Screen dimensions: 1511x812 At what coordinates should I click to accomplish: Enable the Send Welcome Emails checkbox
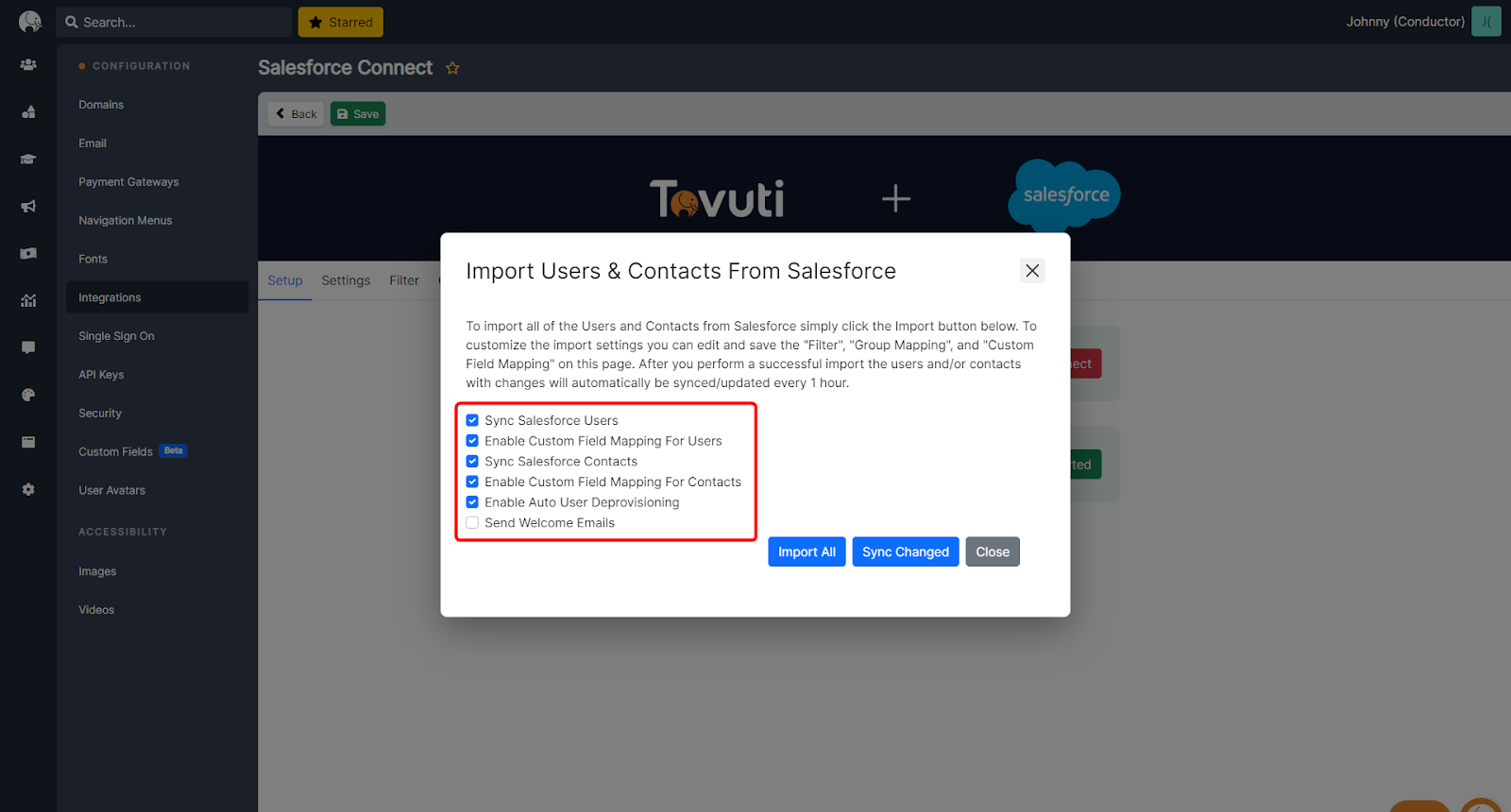click(x=472, y=522)
